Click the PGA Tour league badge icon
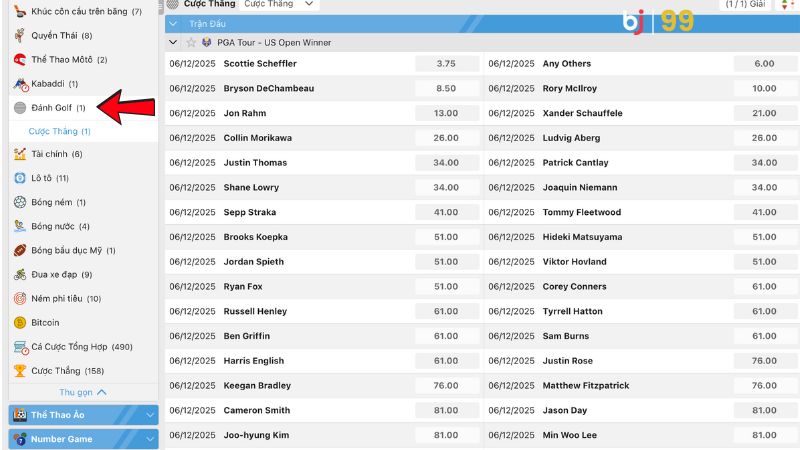 point(207,42)
